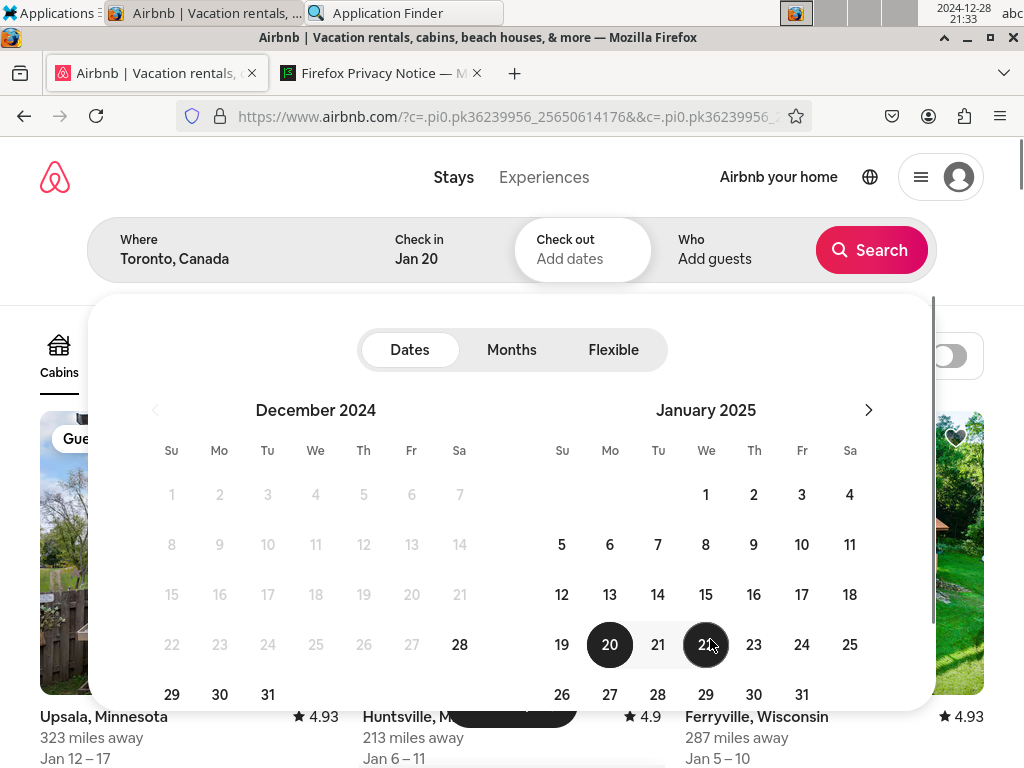
Task: Switch to Firefox Privacy Notice tab
Action: [x=381, y=73]
